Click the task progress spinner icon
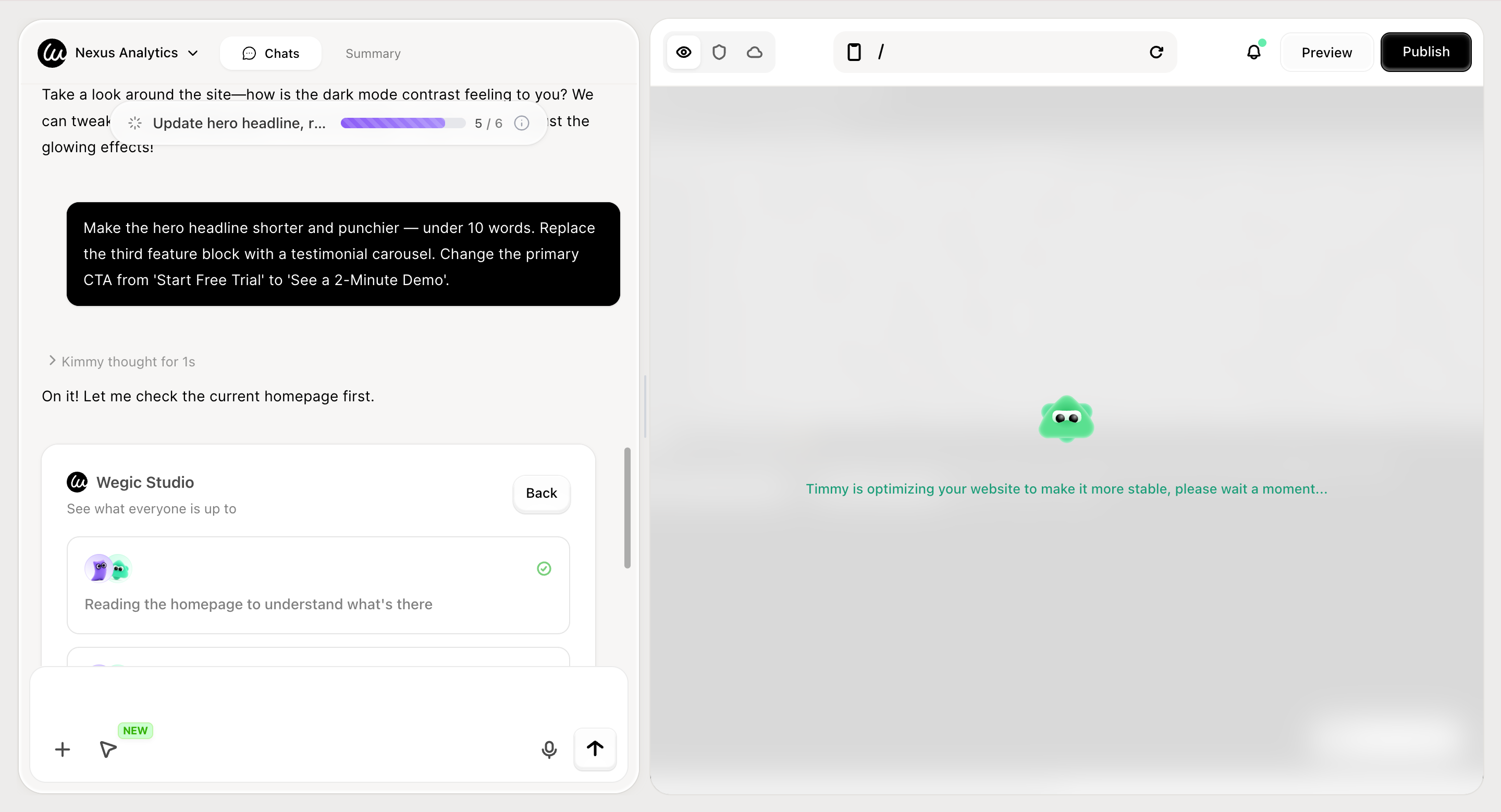Viewport: 1501px width, 812px height. click(134, 123)
